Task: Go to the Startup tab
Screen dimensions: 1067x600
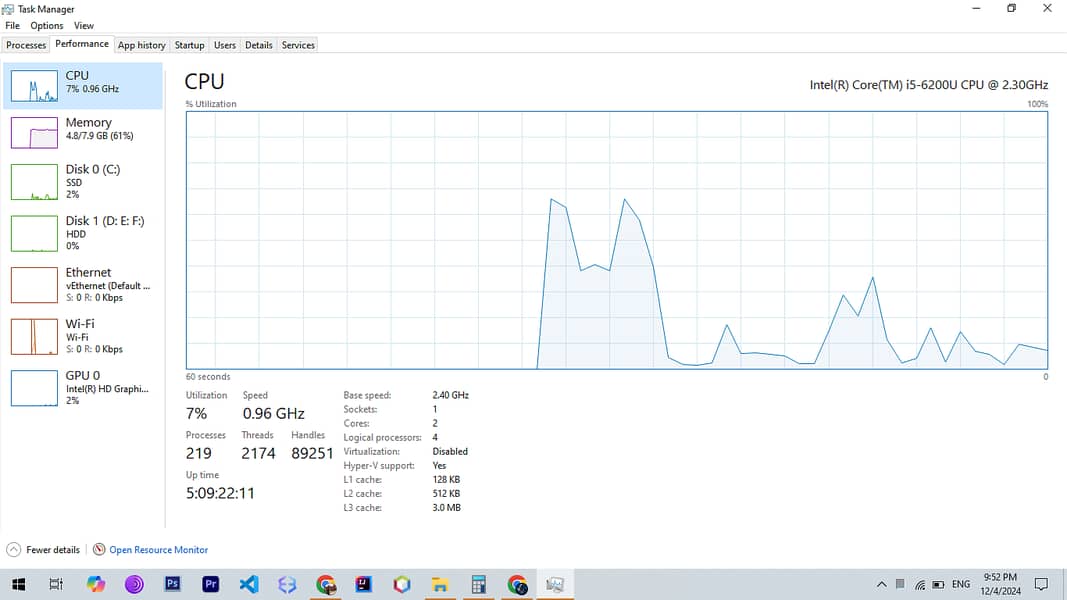Action: click(189, 45)
